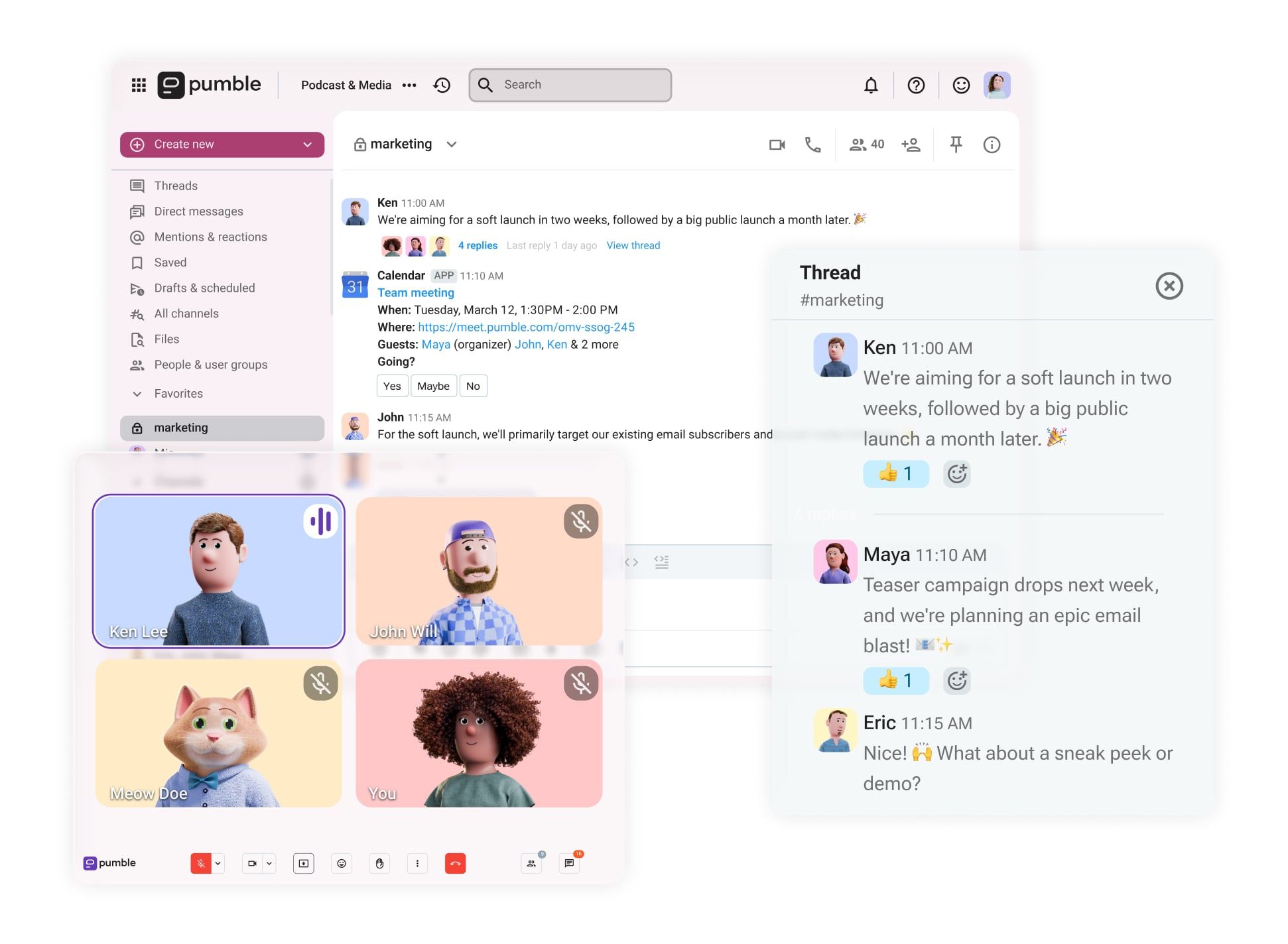Screen dimensions: 1288x944
Task: Share screen in the video call
Action: coord(303,863)
